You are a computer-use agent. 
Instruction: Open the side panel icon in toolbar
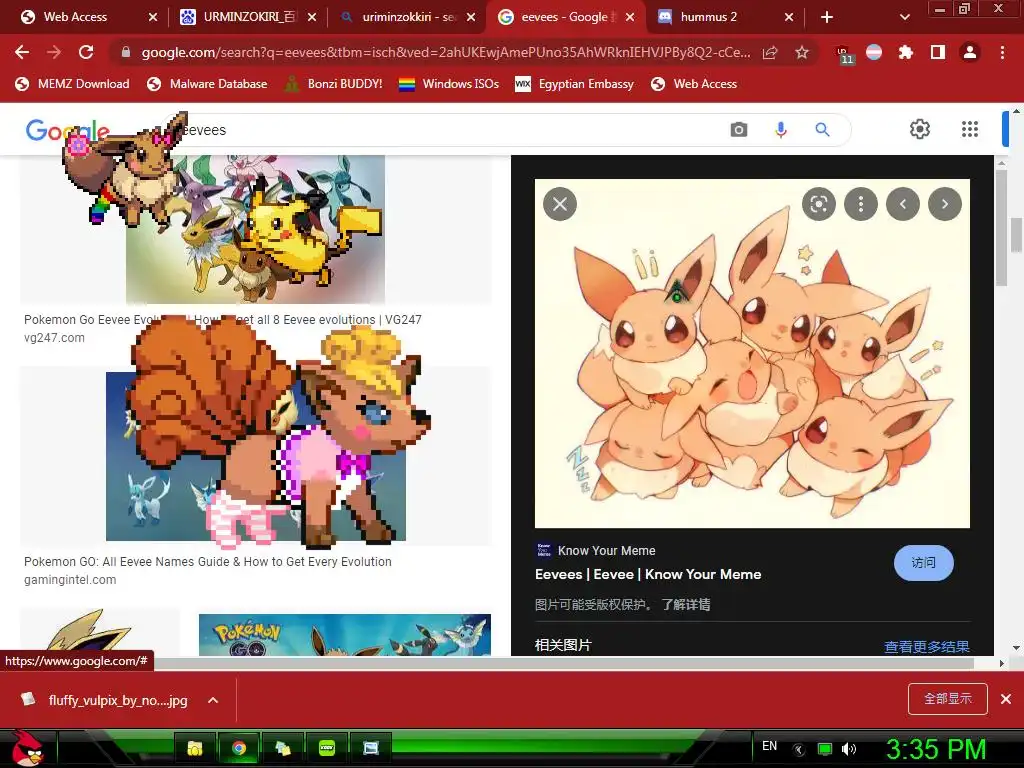coord(938,52)
